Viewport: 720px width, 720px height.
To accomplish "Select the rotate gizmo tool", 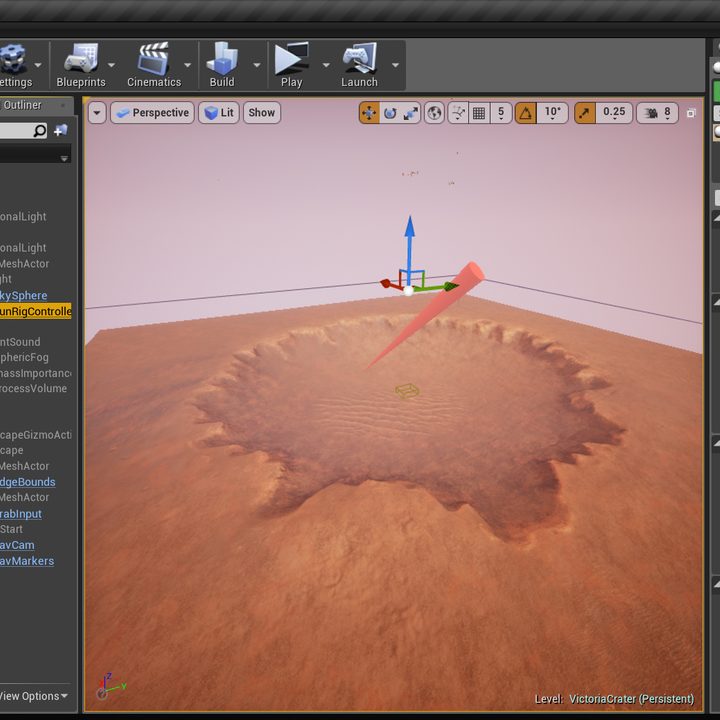I will click(x=390, y=112).
